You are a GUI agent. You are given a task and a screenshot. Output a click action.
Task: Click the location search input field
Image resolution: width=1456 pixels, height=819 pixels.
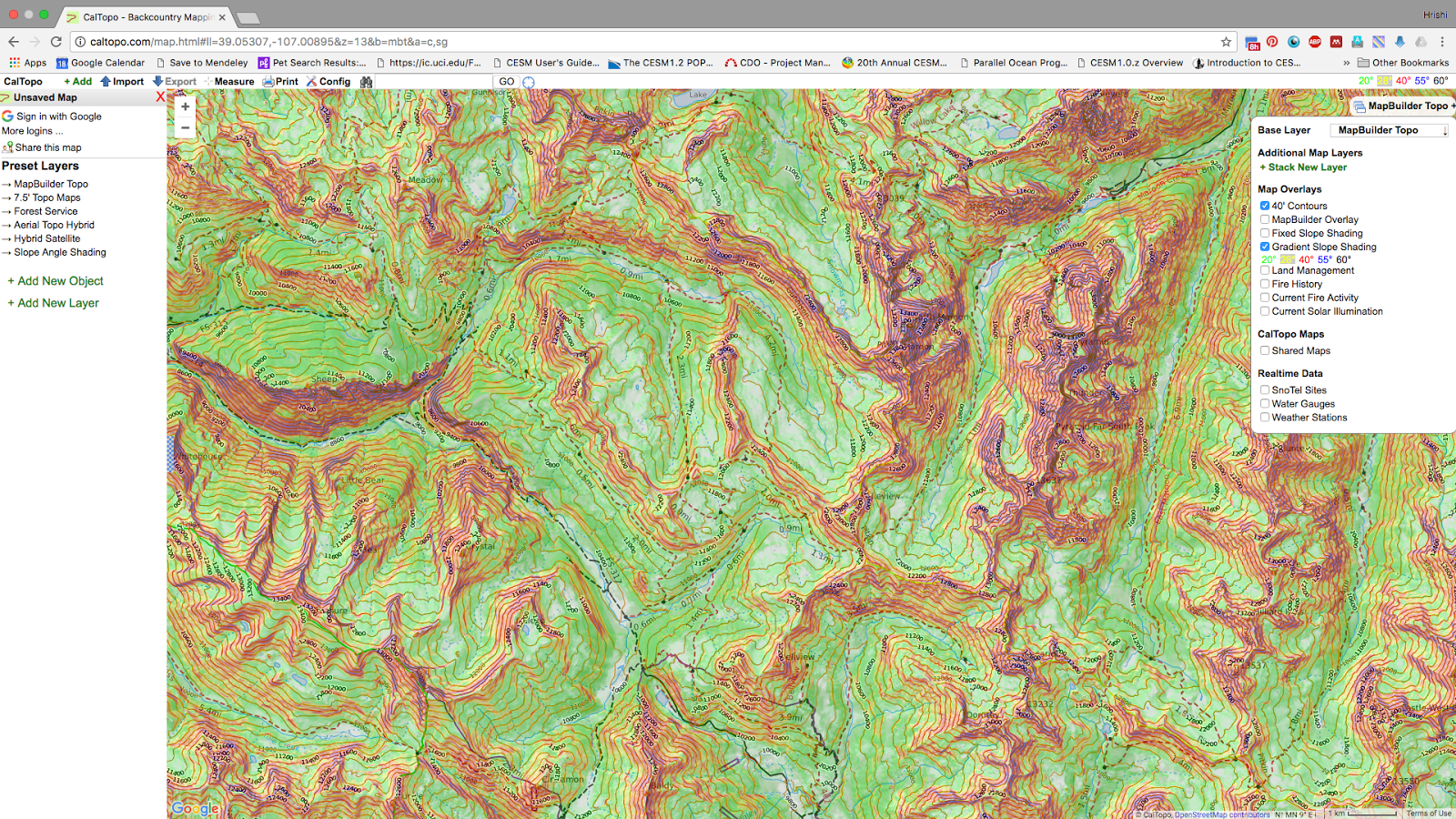tap(433, 82)
